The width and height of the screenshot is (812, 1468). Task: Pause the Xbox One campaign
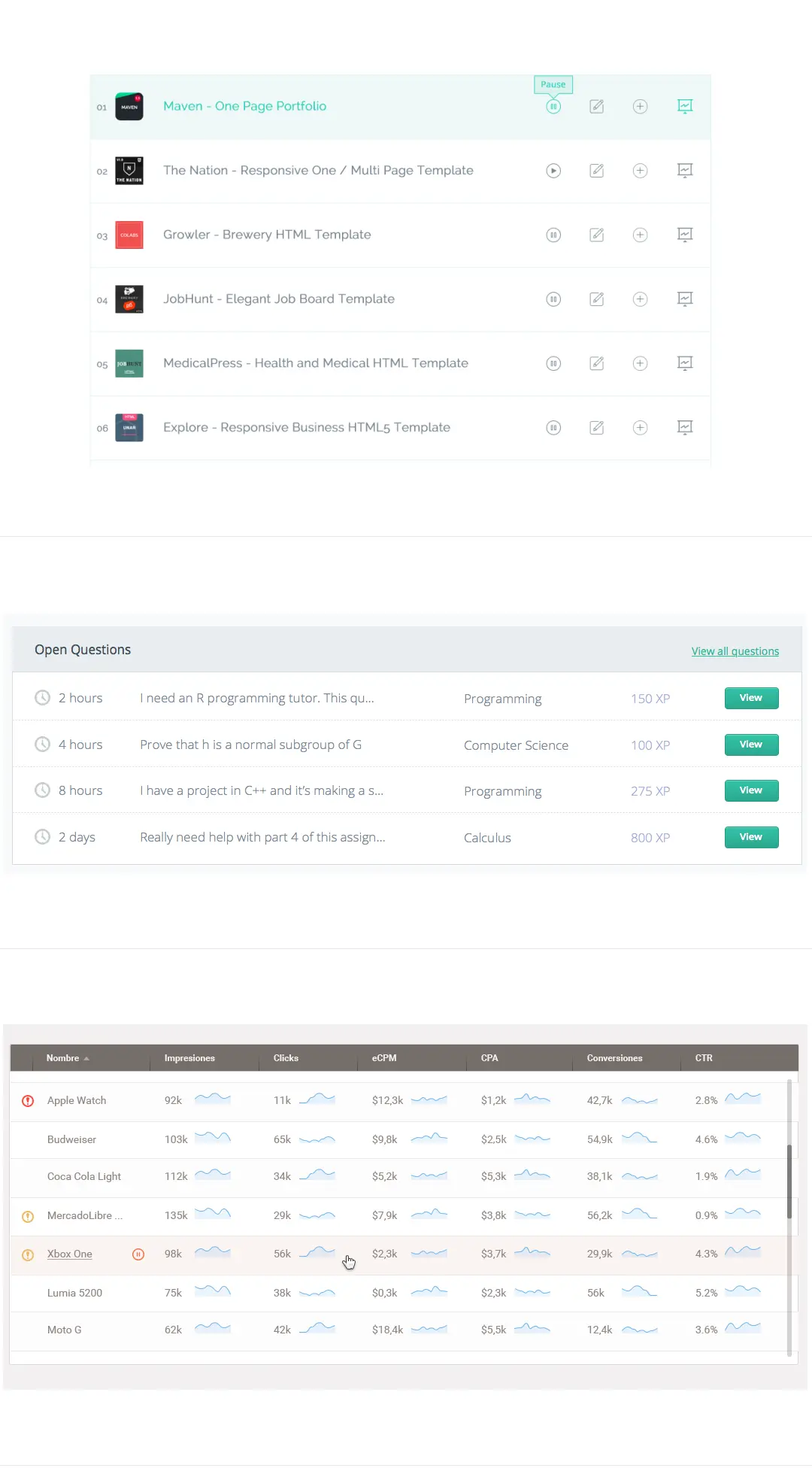pyautogui.click(x=138, y=1254)
